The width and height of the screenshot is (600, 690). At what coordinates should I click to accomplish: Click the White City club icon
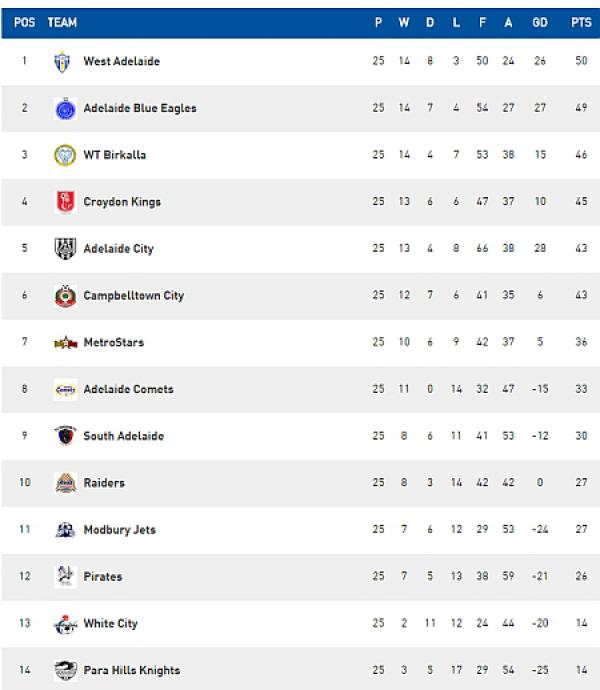pyautogui.click(x=65, y=624)
